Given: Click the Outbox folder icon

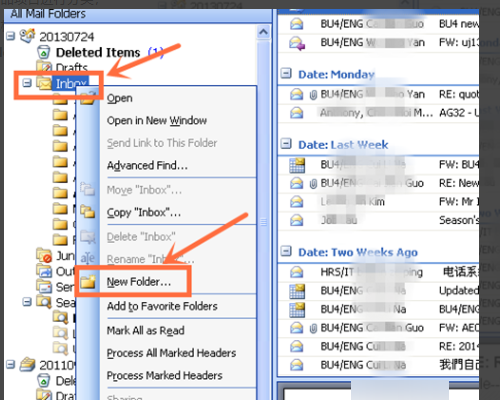Looking at the screenshot, I should click(x=44, y=271).
